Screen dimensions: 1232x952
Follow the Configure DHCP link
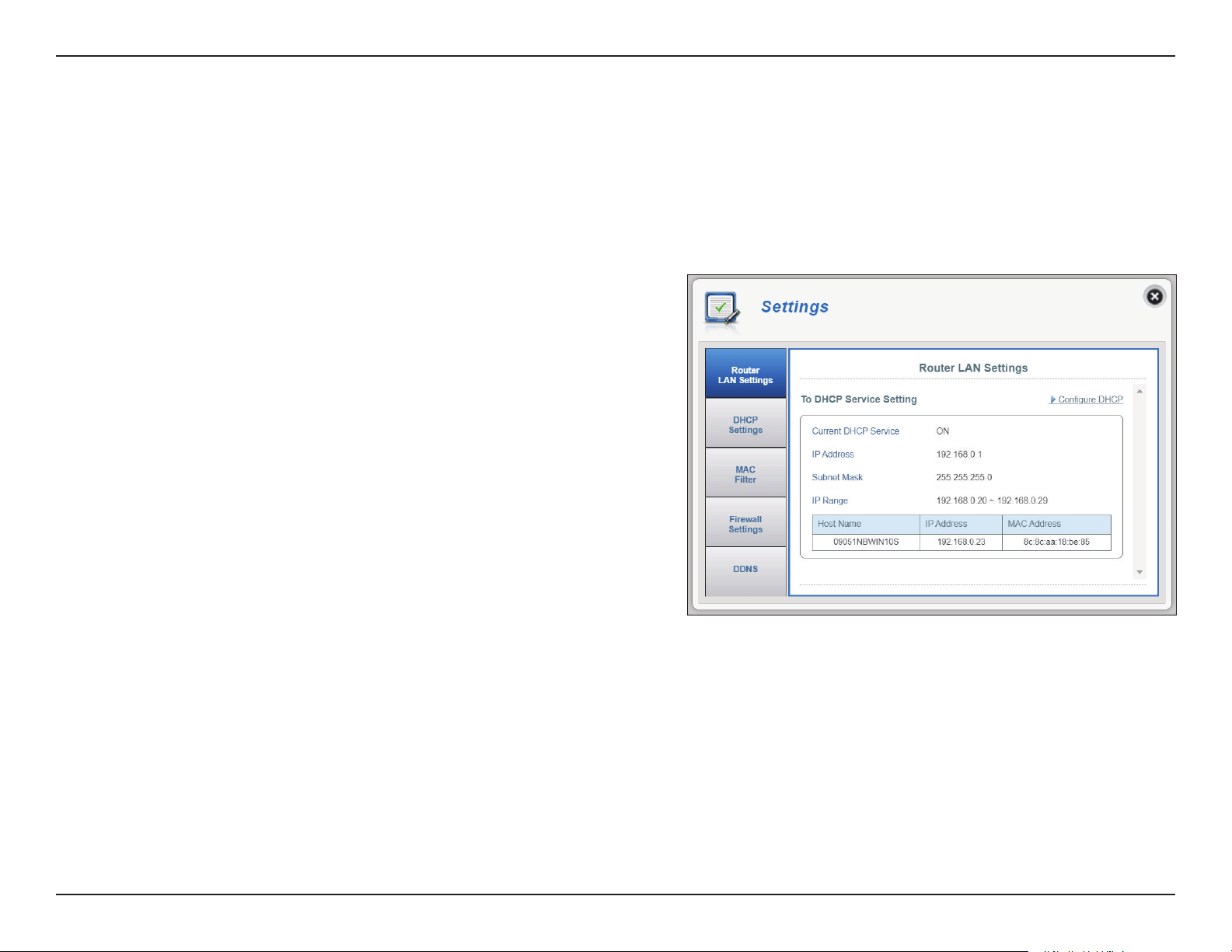[x=1087, y=399]
